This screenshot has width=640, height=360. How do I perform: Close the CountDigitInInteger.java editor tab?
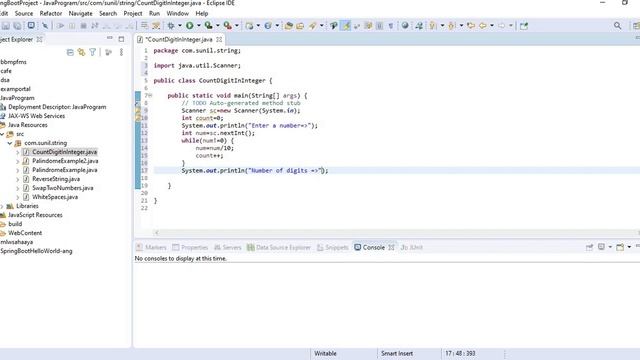click(219, 40)
